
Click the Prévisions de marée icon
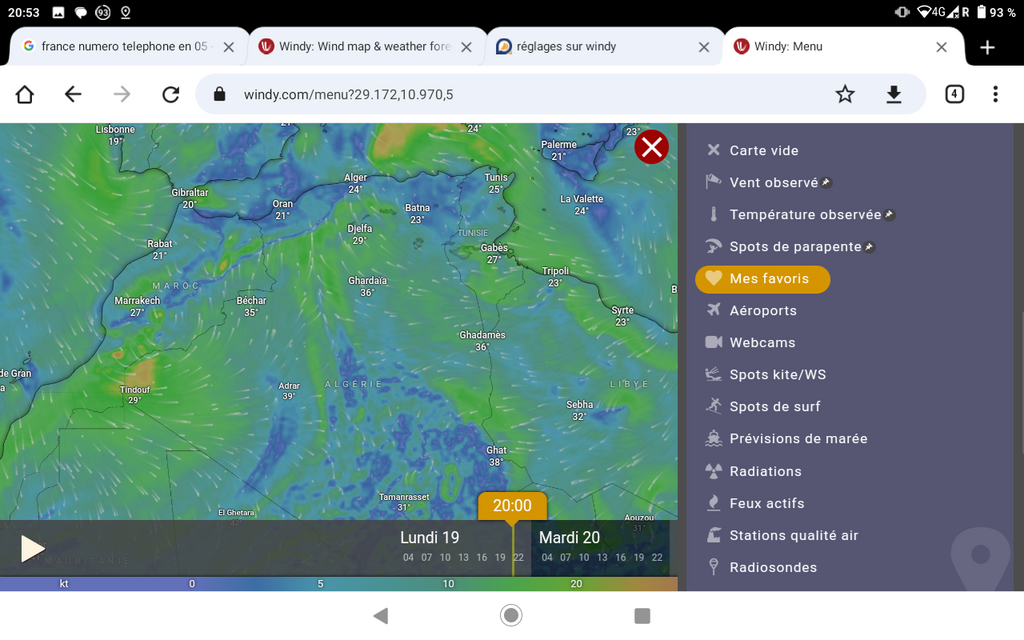click(713, 438)
